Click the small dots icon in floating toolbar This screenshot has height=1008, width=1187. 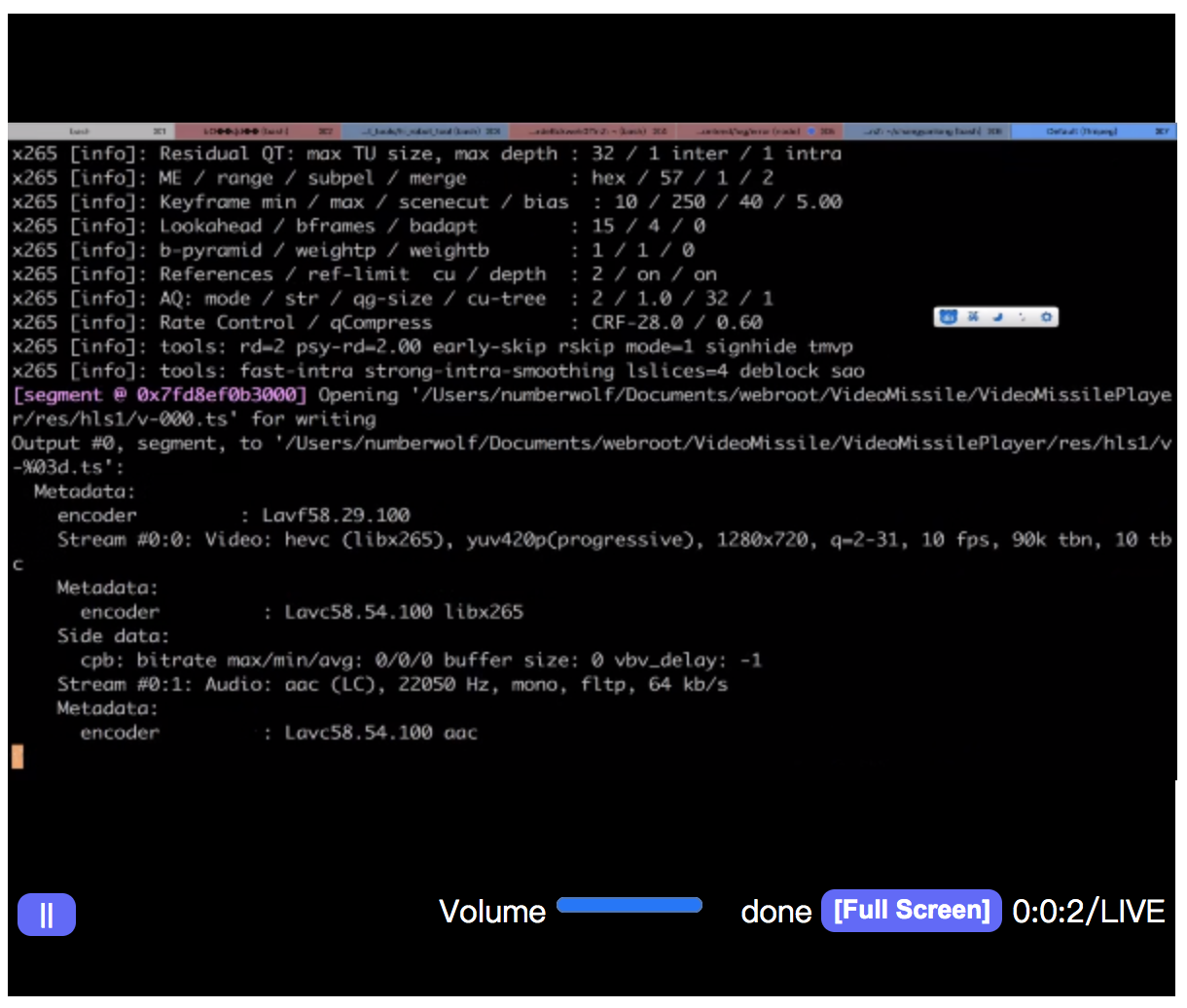[1022, 317]
